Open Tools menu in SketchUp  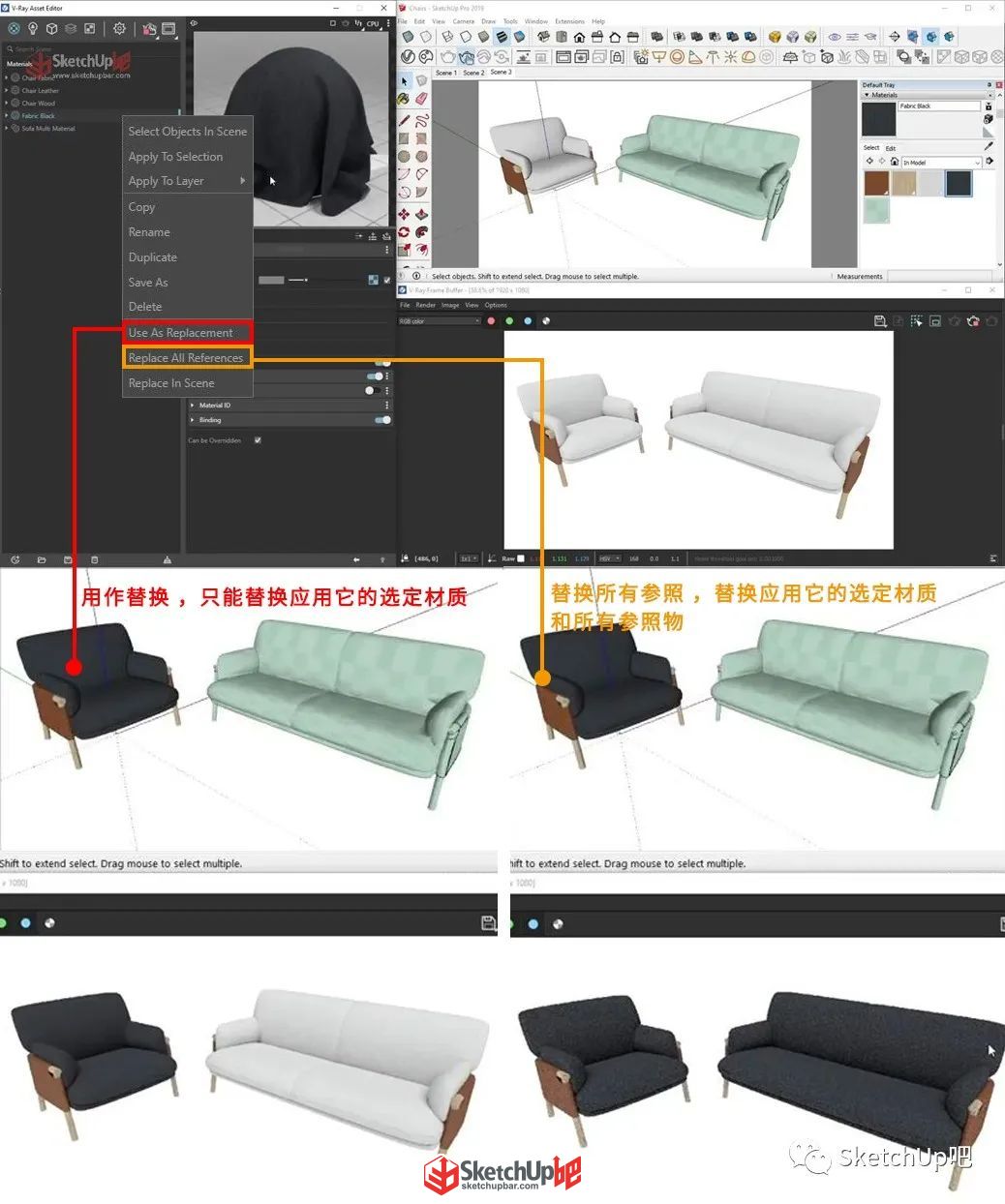(x=510, y=21)
